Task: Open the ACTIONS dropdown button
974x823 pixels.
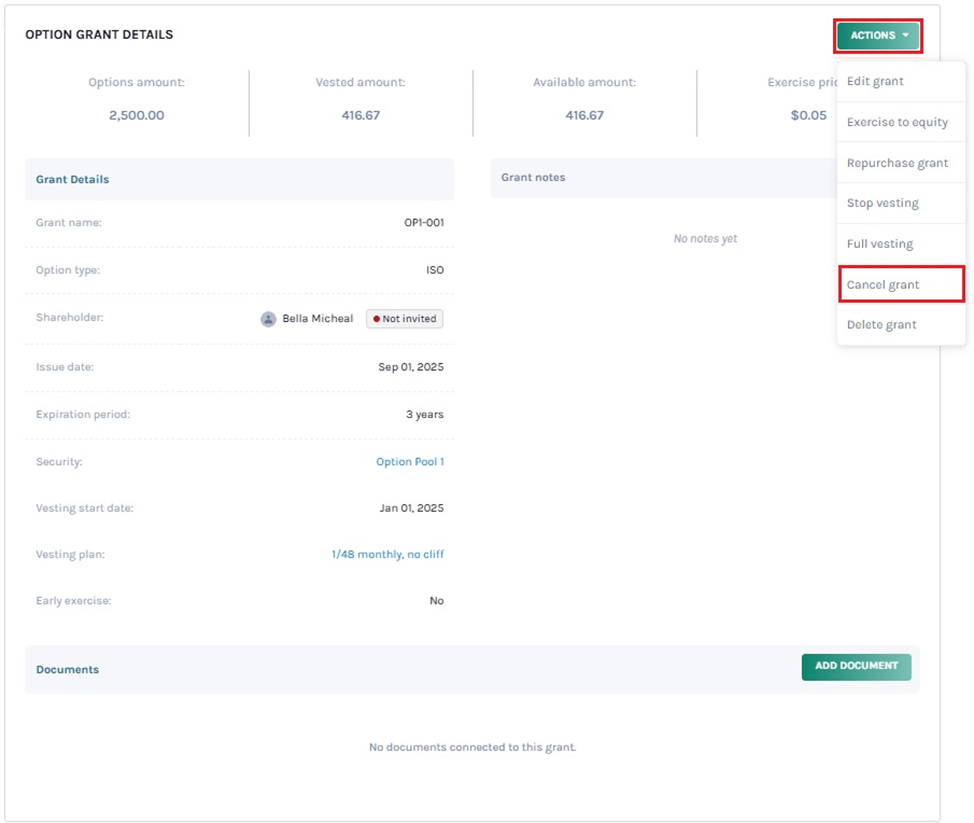Action: click(x=878, y=36)
